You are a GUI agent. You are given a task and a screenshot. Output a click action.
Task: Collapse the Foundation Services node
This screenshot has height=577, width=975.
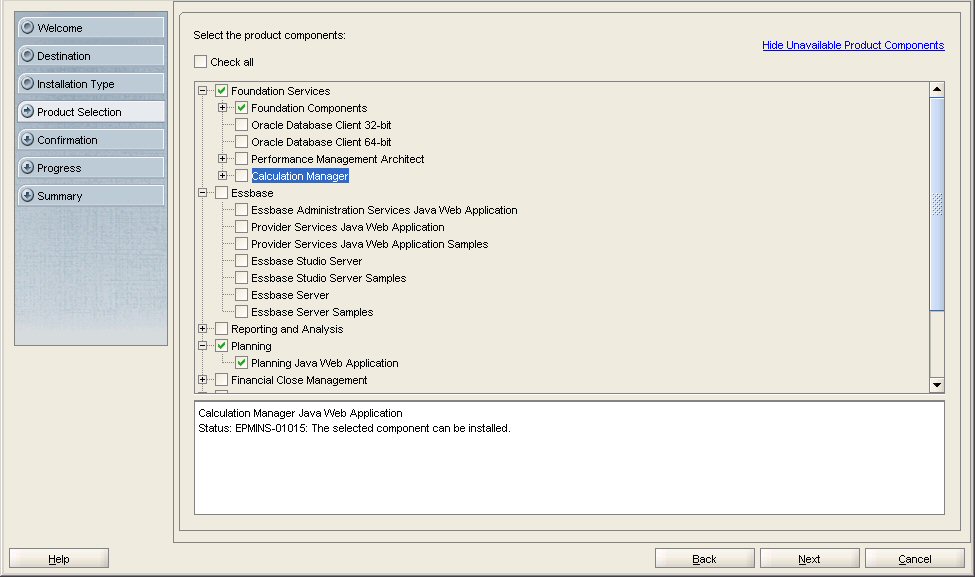tap(203, 91)
